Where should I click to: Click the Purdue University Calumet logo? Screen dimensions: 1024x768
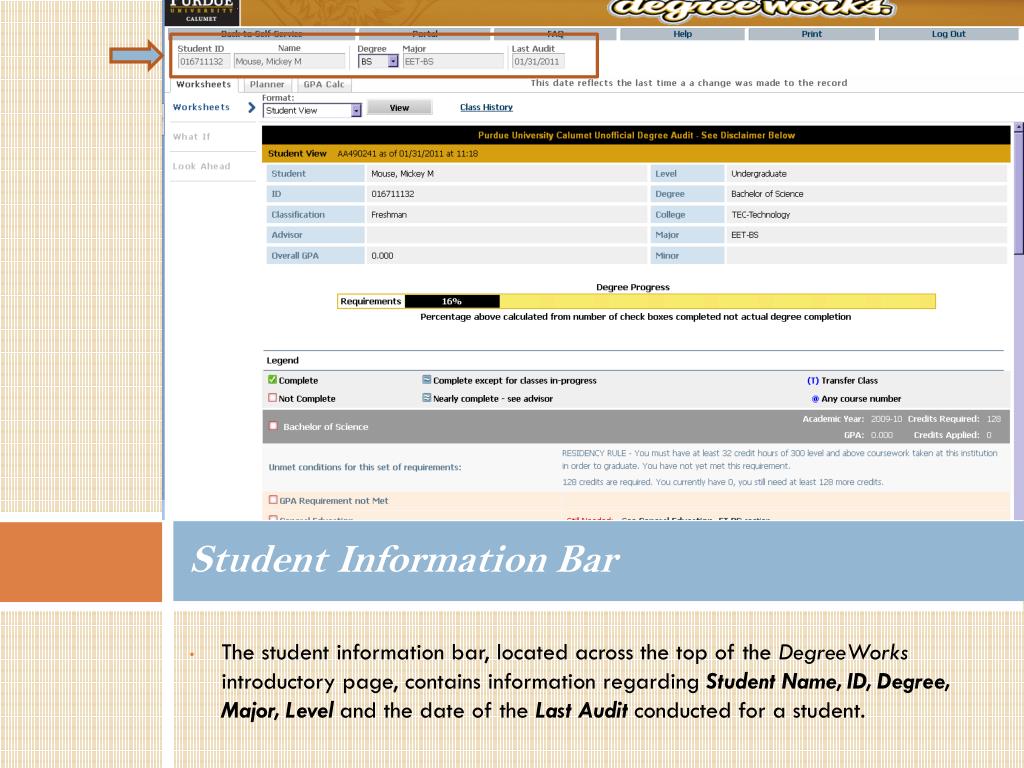(x=202, y=12)
